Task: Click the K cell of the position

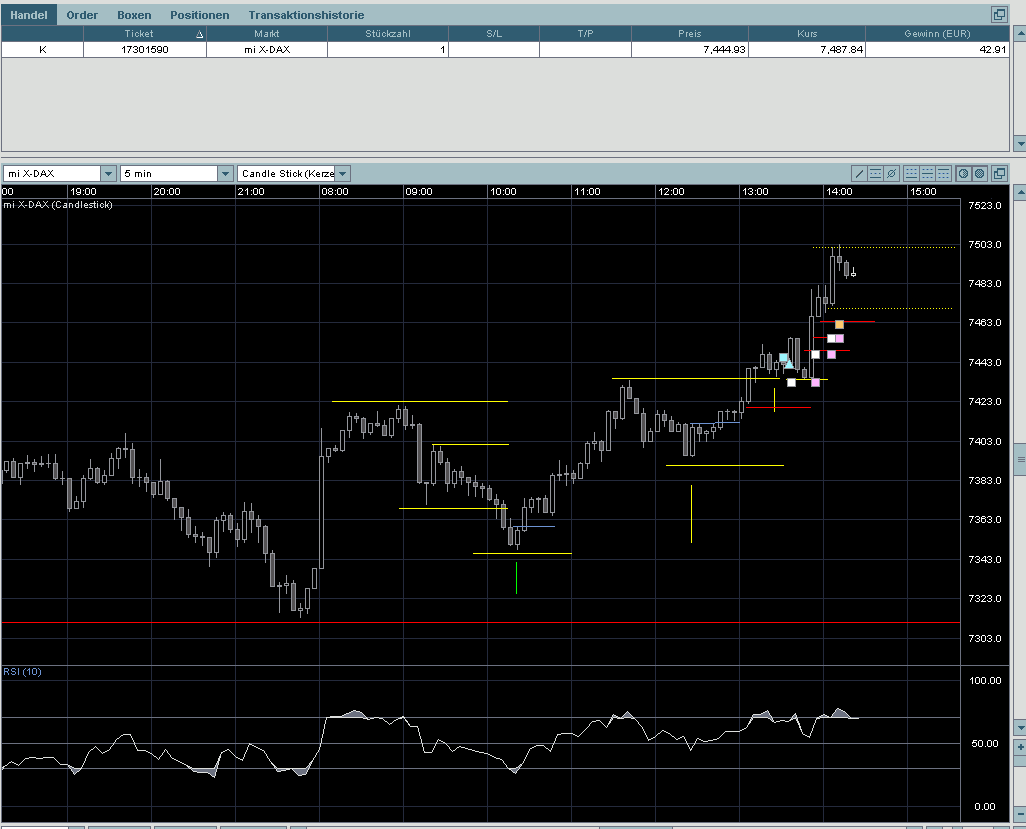Action: tap(43, 49)
